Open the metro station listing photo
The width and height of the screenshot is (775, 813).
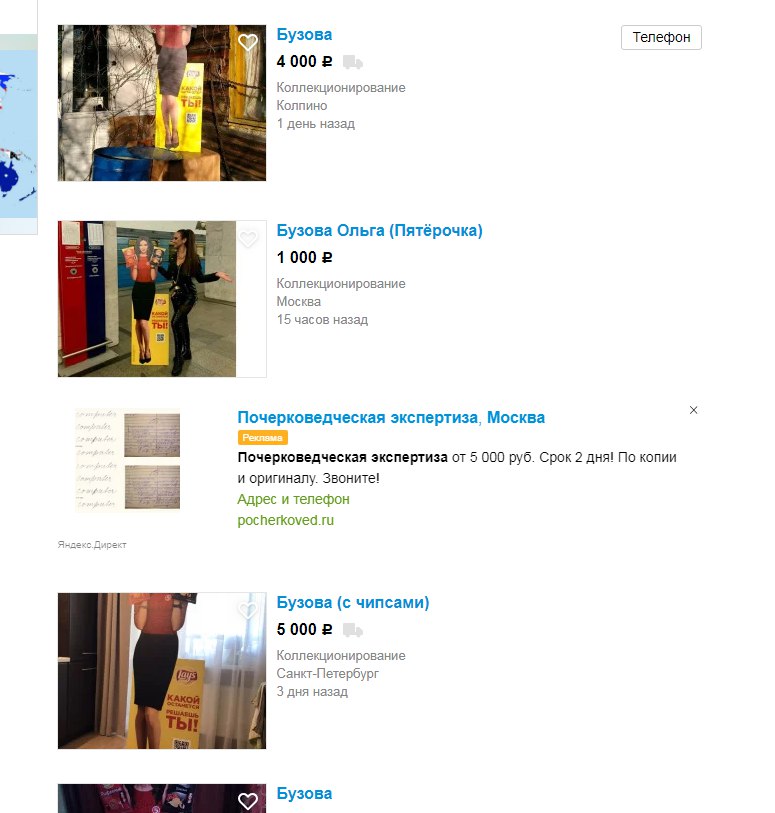tap(147, 299)
